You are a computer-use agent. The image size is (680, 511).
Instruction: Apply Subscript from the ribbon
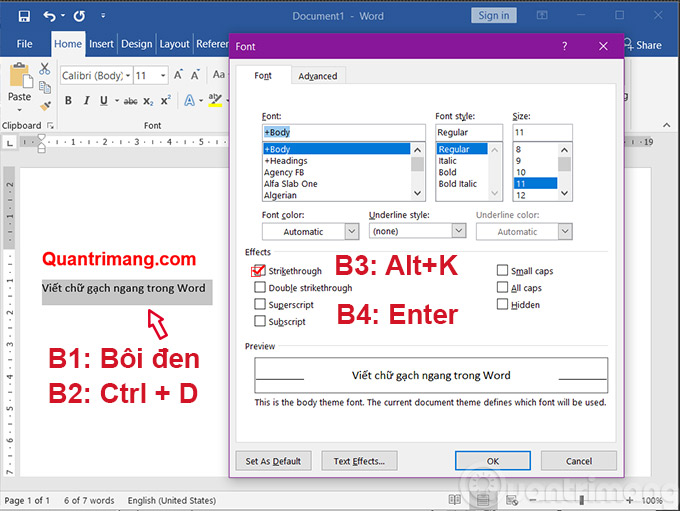148,101
